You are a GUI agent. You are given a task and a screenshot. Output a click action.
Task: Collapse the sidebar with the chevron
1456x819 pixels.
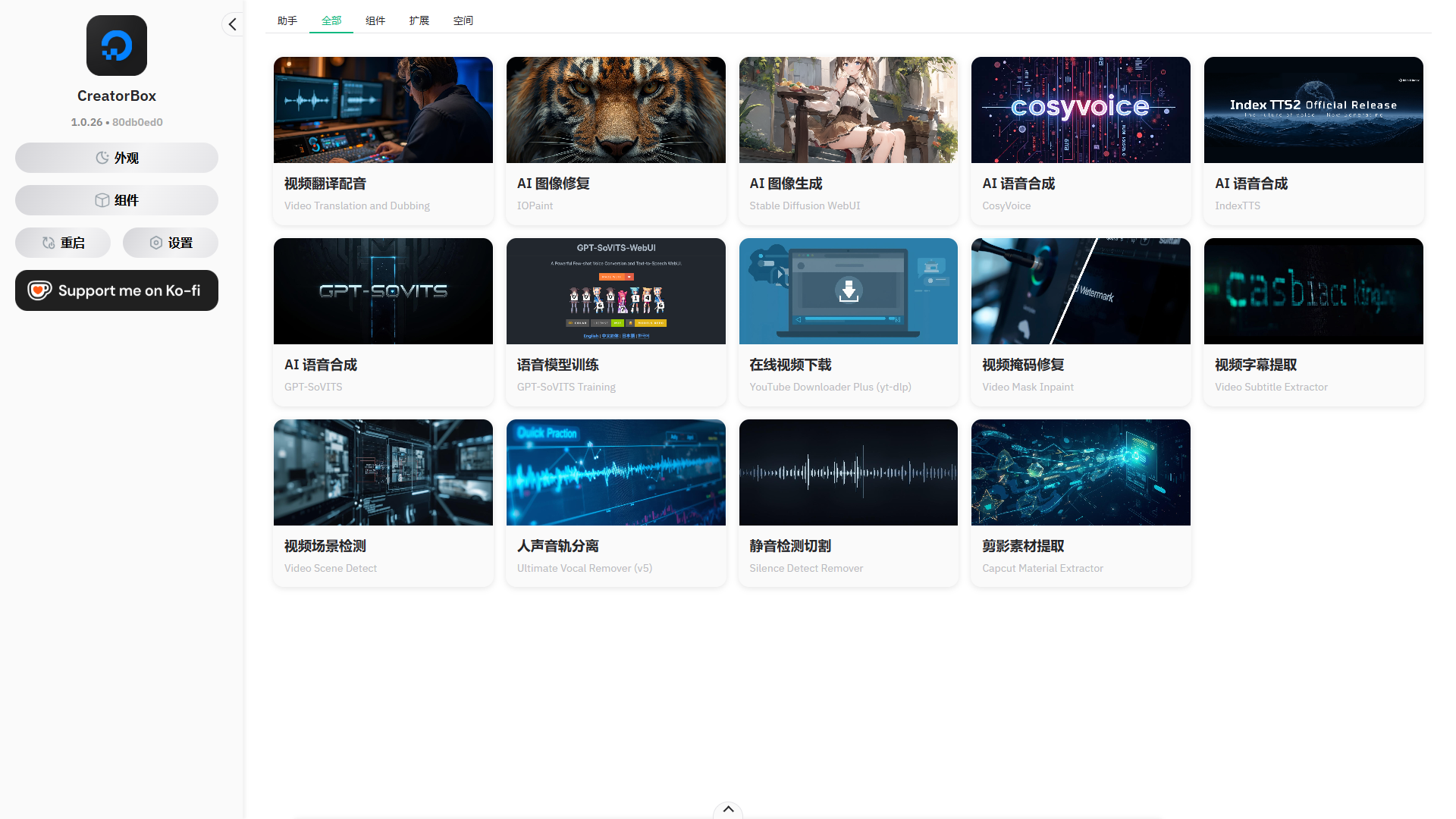pyautogui.click(x=232, y=24)
